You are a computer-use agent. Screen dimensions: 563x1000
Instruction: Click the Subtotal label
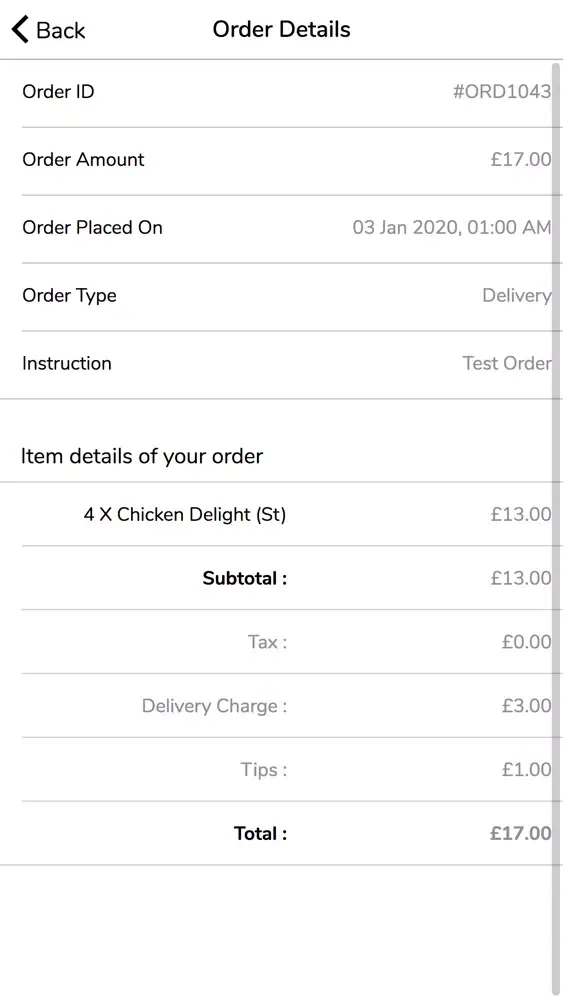tap(245, 578)
